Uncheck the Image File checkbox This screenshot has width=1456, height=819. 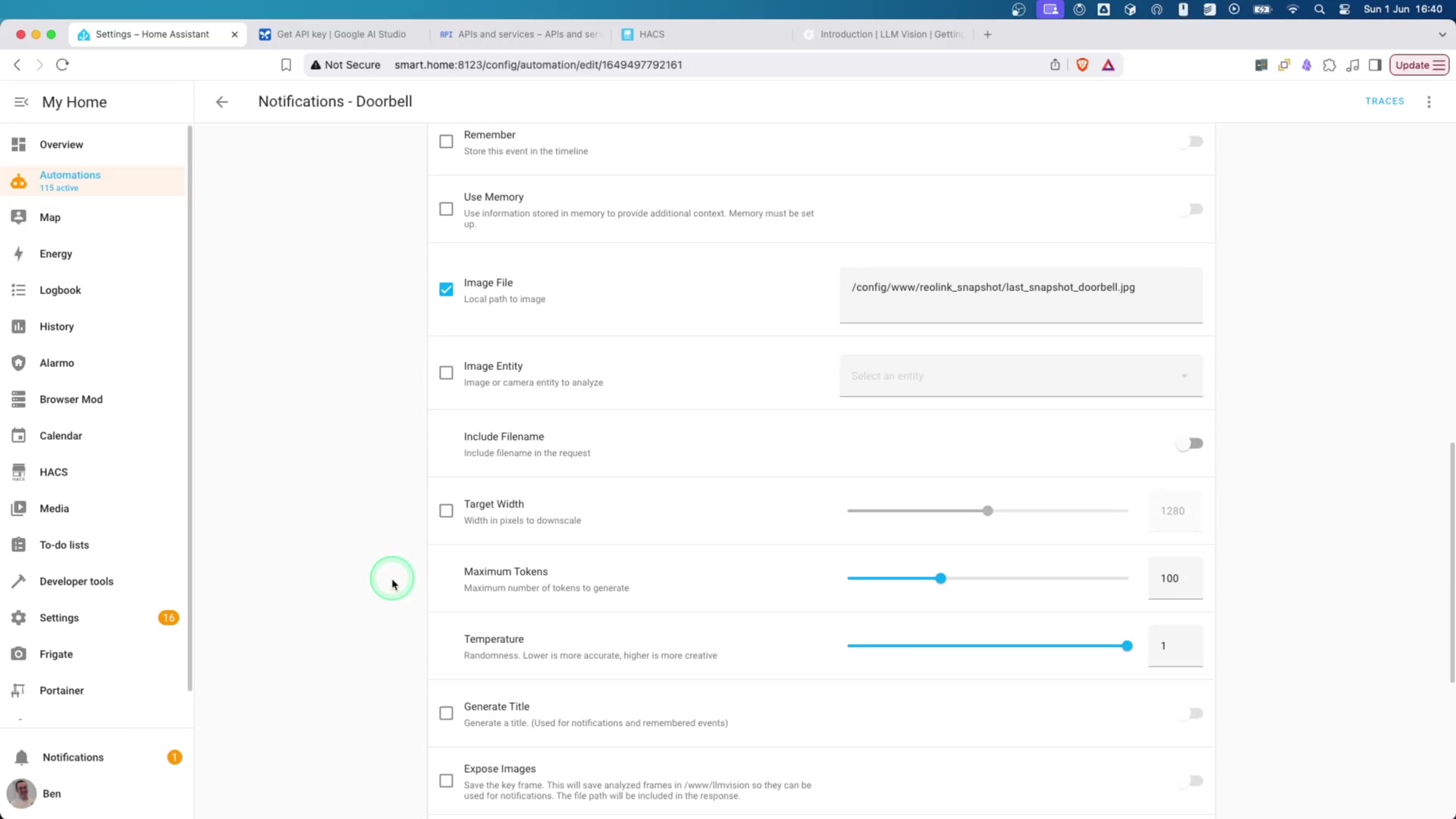point(446,290)
